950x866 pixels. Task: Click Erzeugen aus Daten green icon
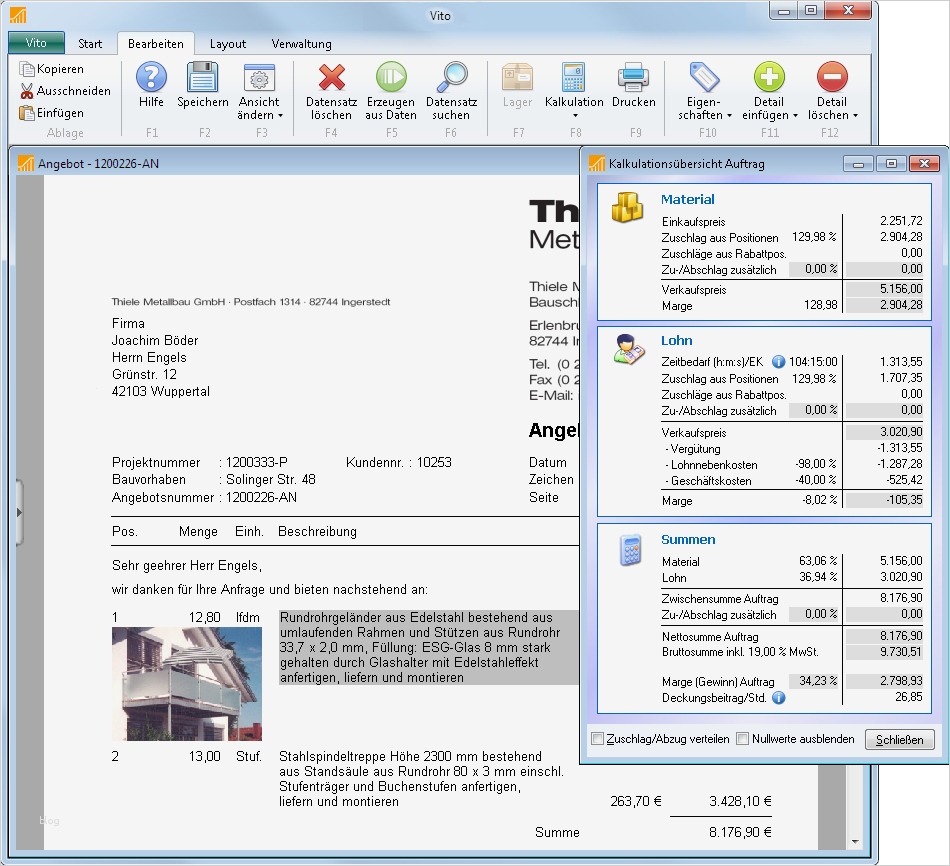[391, 78]
